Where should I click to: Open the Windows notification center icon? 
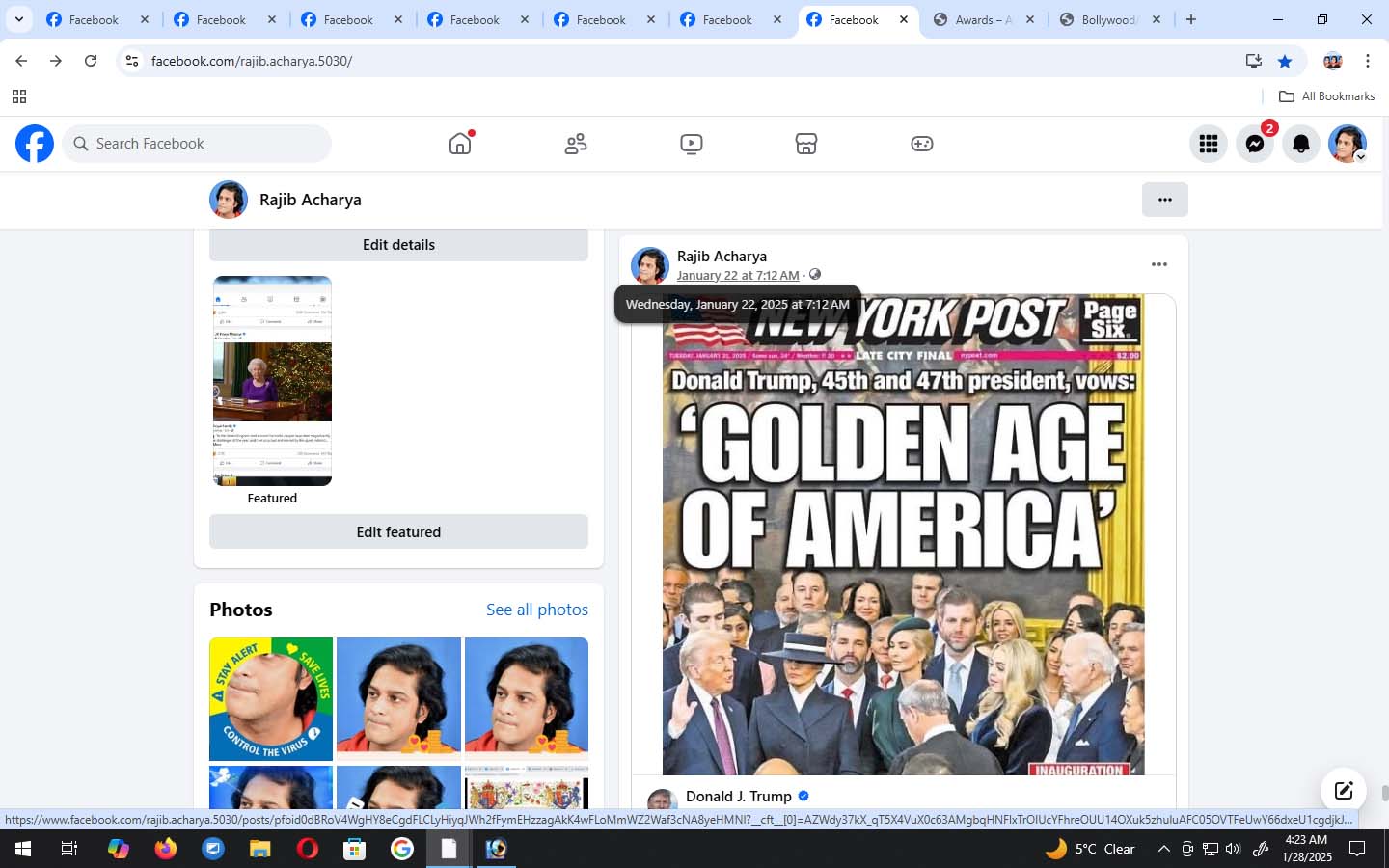click(x=1357, y=849)
